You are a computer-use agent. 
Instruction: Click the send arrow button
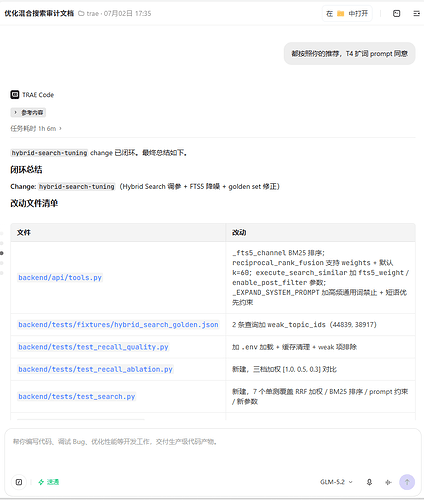407,482
